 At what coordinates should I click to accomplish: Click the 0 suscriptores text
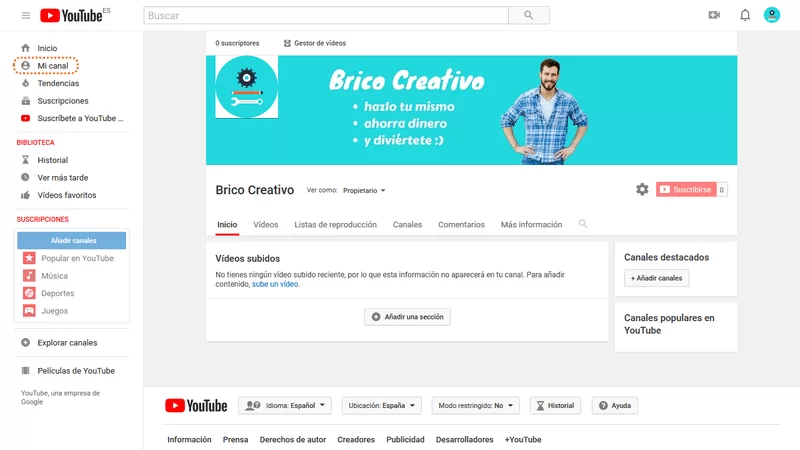(x=237, y=43)
